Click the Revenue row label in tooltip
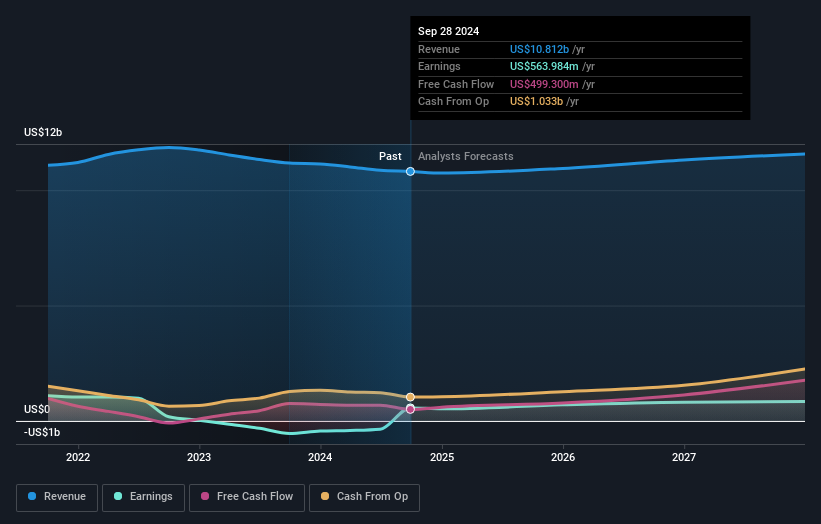The height and width of the screenshot is (524, 821). click(x=439, y=49)
